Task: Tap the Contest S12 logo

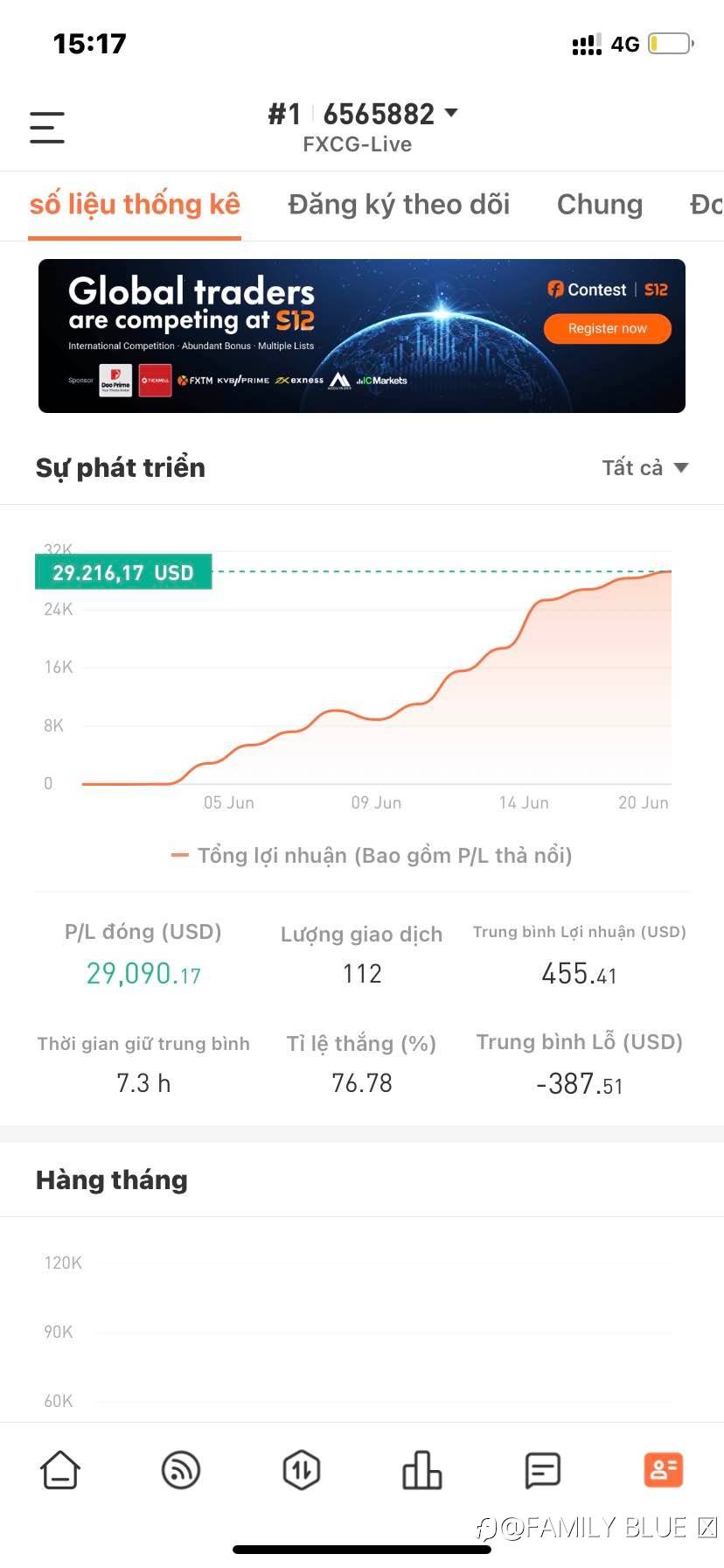Action: coord(607,290)
